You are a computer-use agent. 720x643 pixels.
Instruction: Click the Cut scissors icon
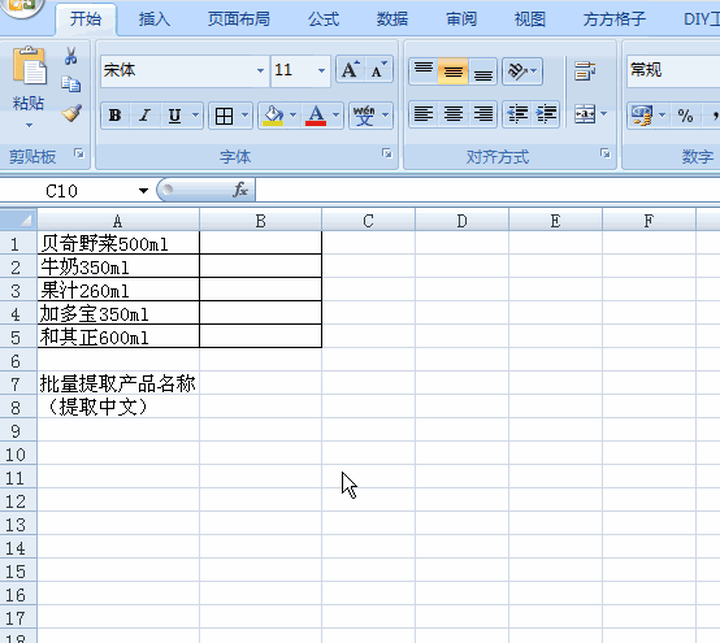click(71, 56)
